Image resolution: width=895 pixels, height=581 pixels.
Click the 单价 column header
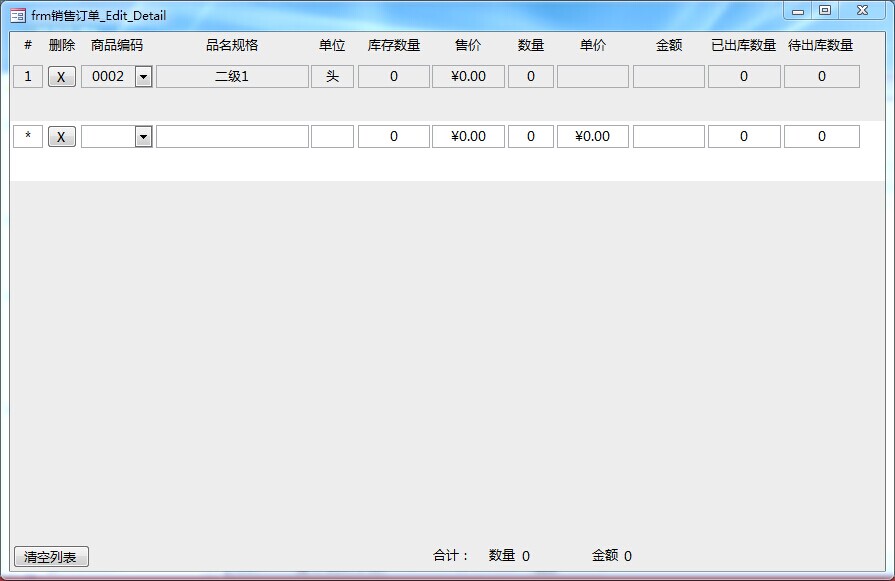592,45
